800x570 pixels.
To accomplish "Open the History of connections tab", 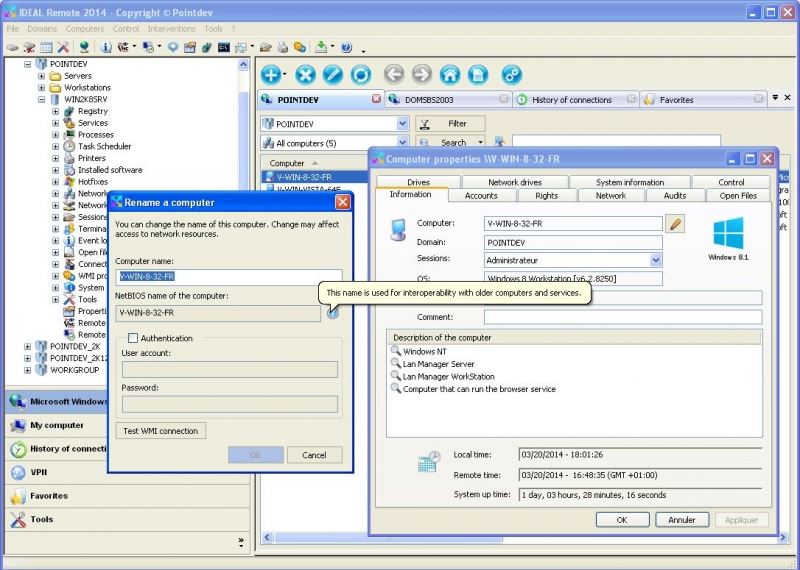I will [x=571, y=100].
